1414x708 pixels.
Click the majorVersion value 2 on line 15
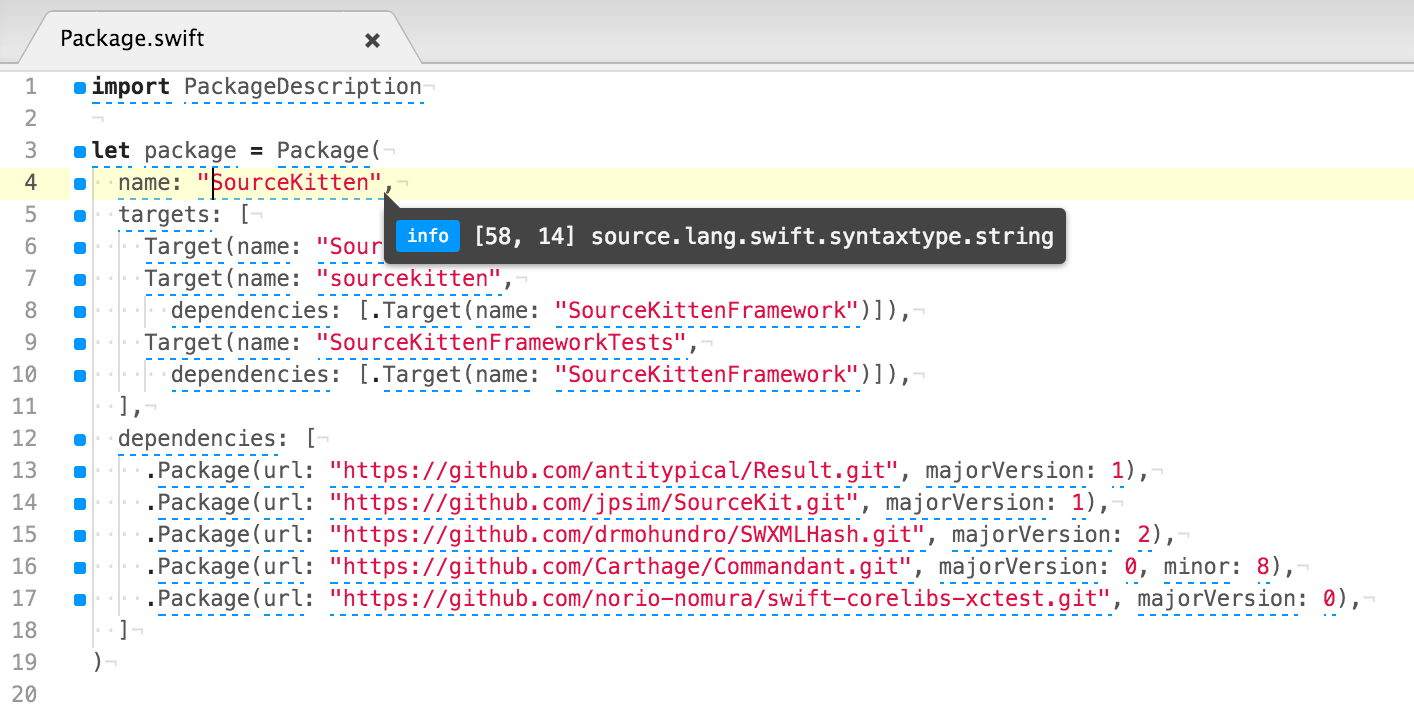1143,535
